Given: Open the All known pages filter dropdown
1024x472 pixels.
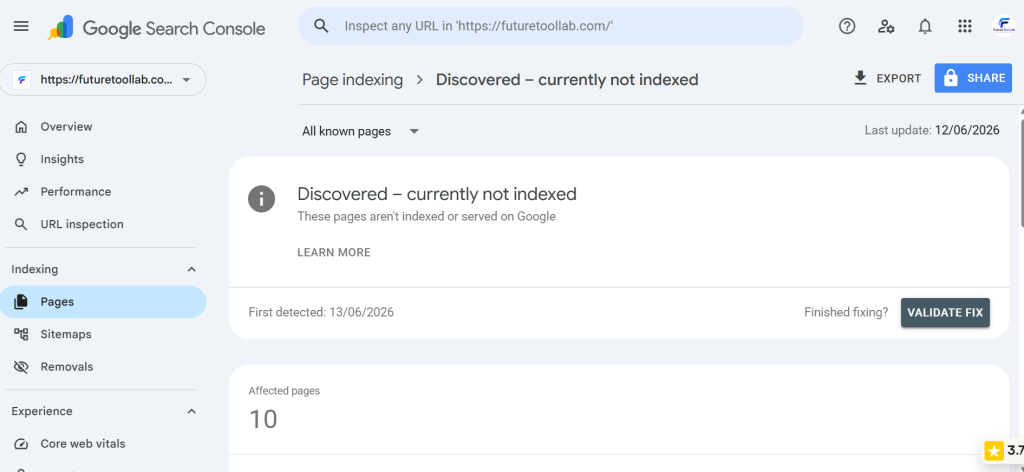Looking at the screenshot, I should pos(360,131).
